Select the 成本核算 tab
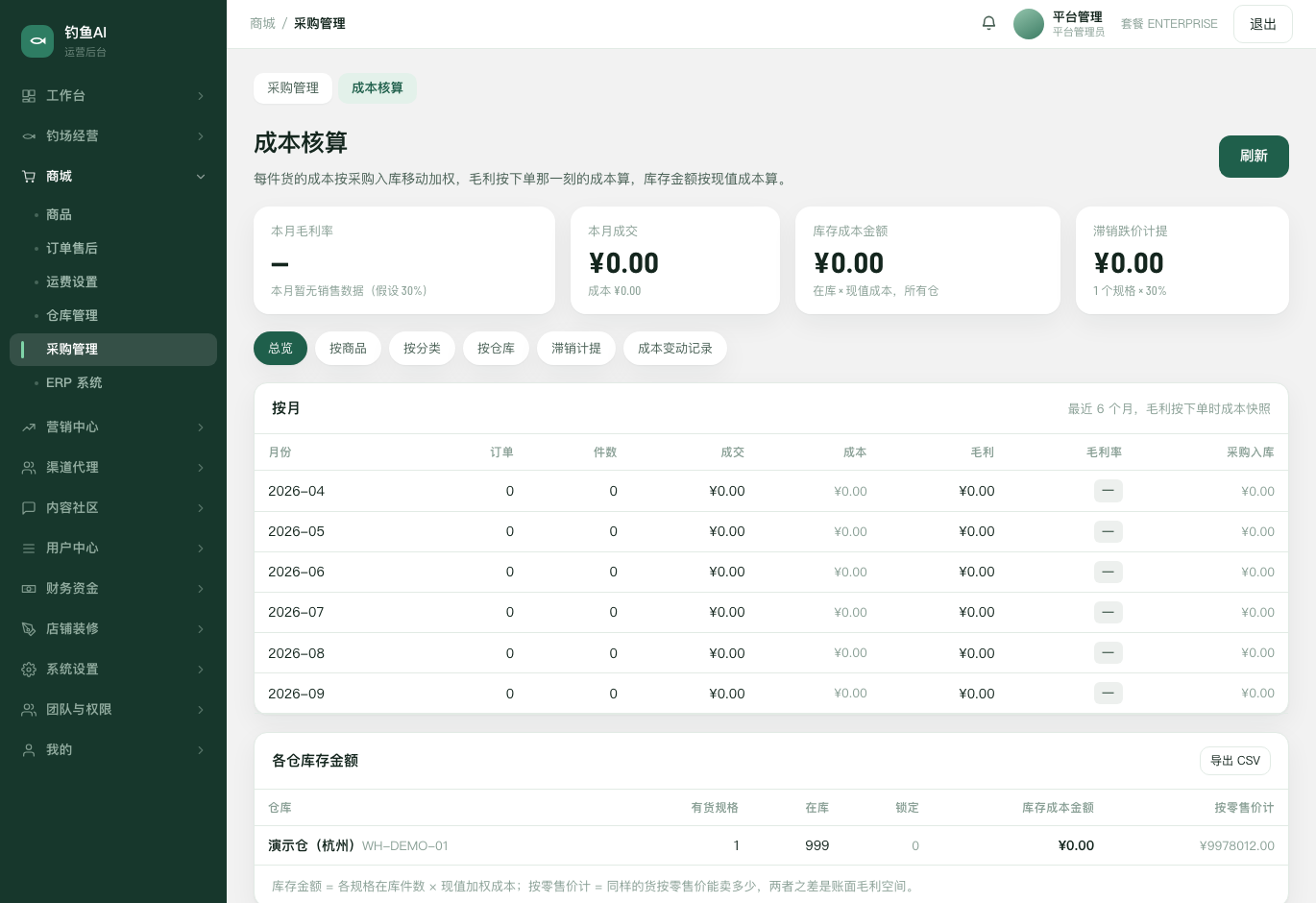The width and height of the screenshot is (1316, 903). click(x=378, y=88)
